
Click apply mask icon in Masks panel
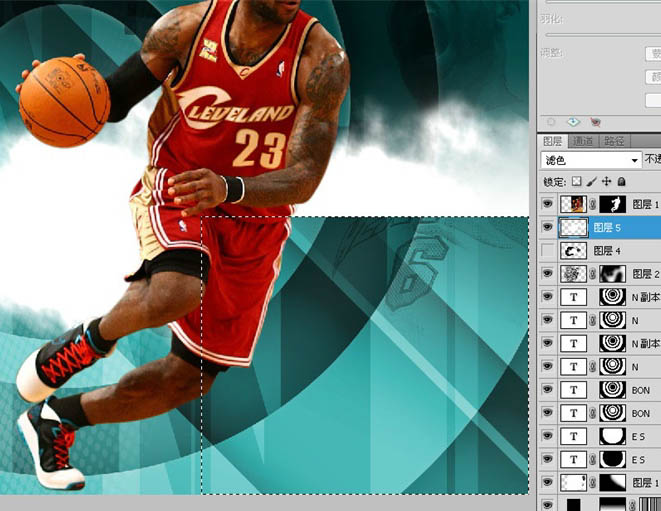[x=573, y=122]
